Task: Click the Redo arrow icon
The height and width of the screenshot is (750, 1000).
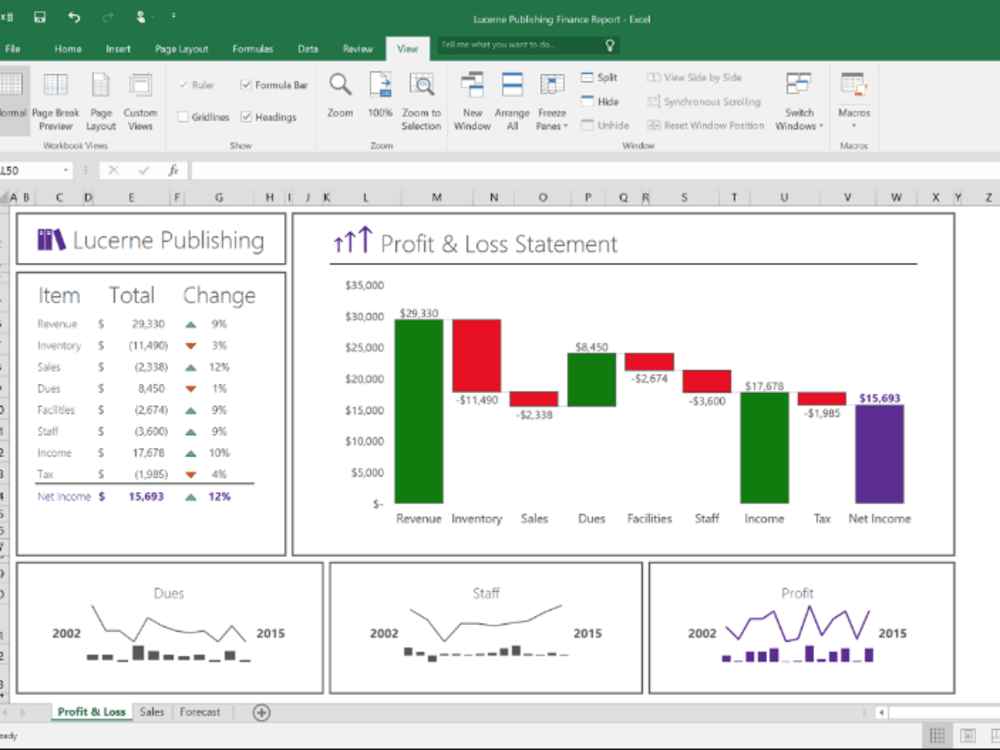Action: pos(108,17)
